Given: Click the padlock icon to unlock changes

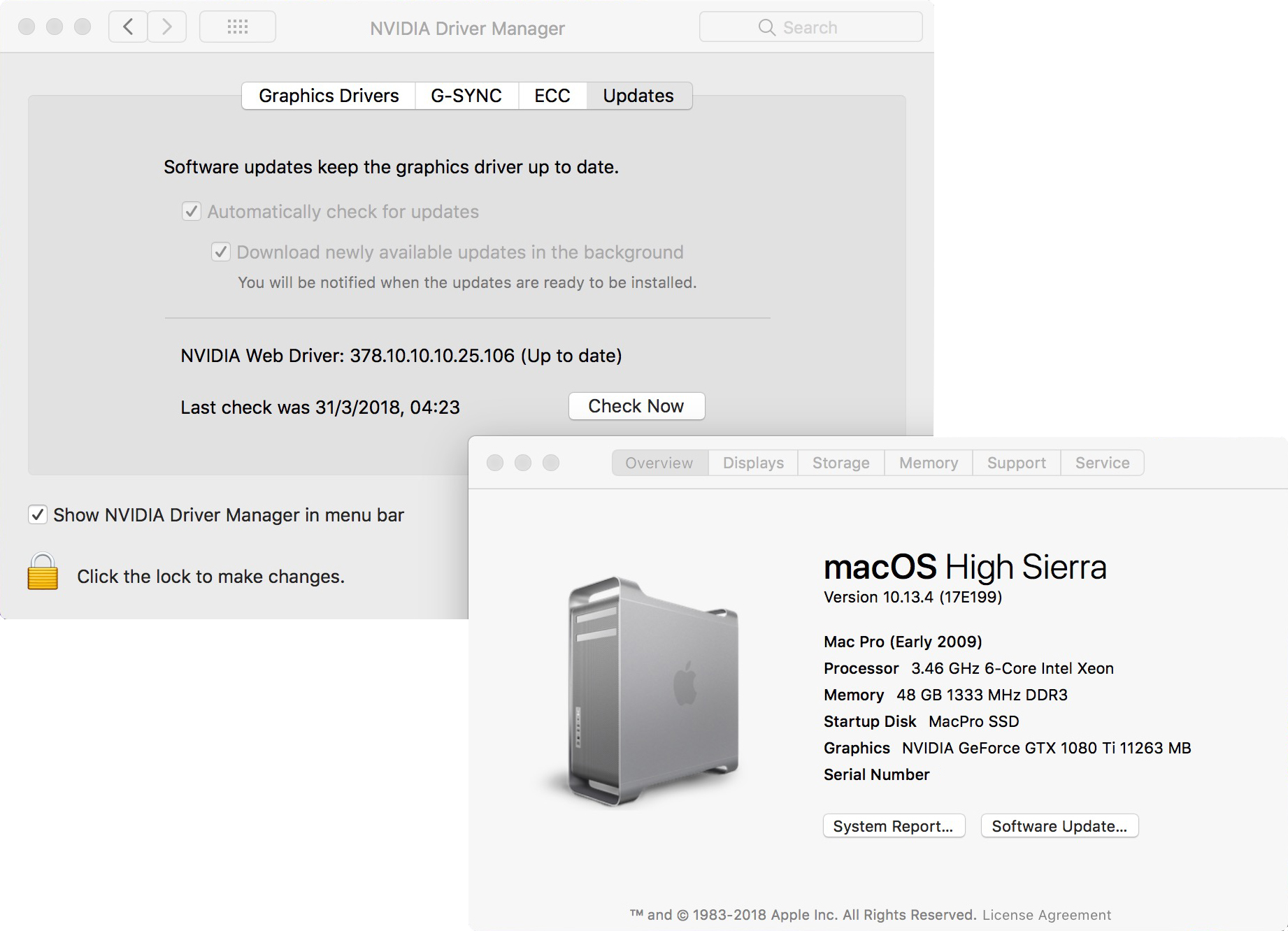Looking at the screenshot, I should (43, 572).
